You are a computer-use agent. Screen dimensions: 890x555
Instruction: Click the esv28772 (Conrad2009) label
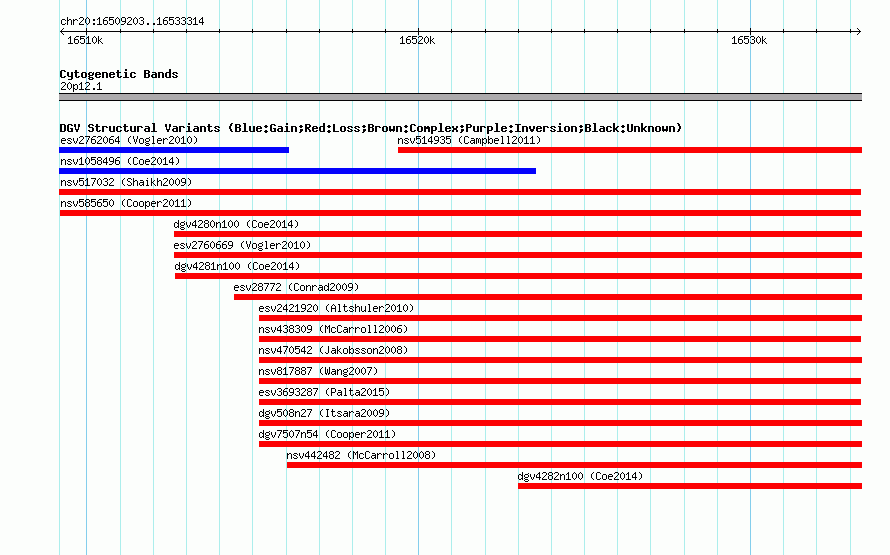click(x=296, y=287)
